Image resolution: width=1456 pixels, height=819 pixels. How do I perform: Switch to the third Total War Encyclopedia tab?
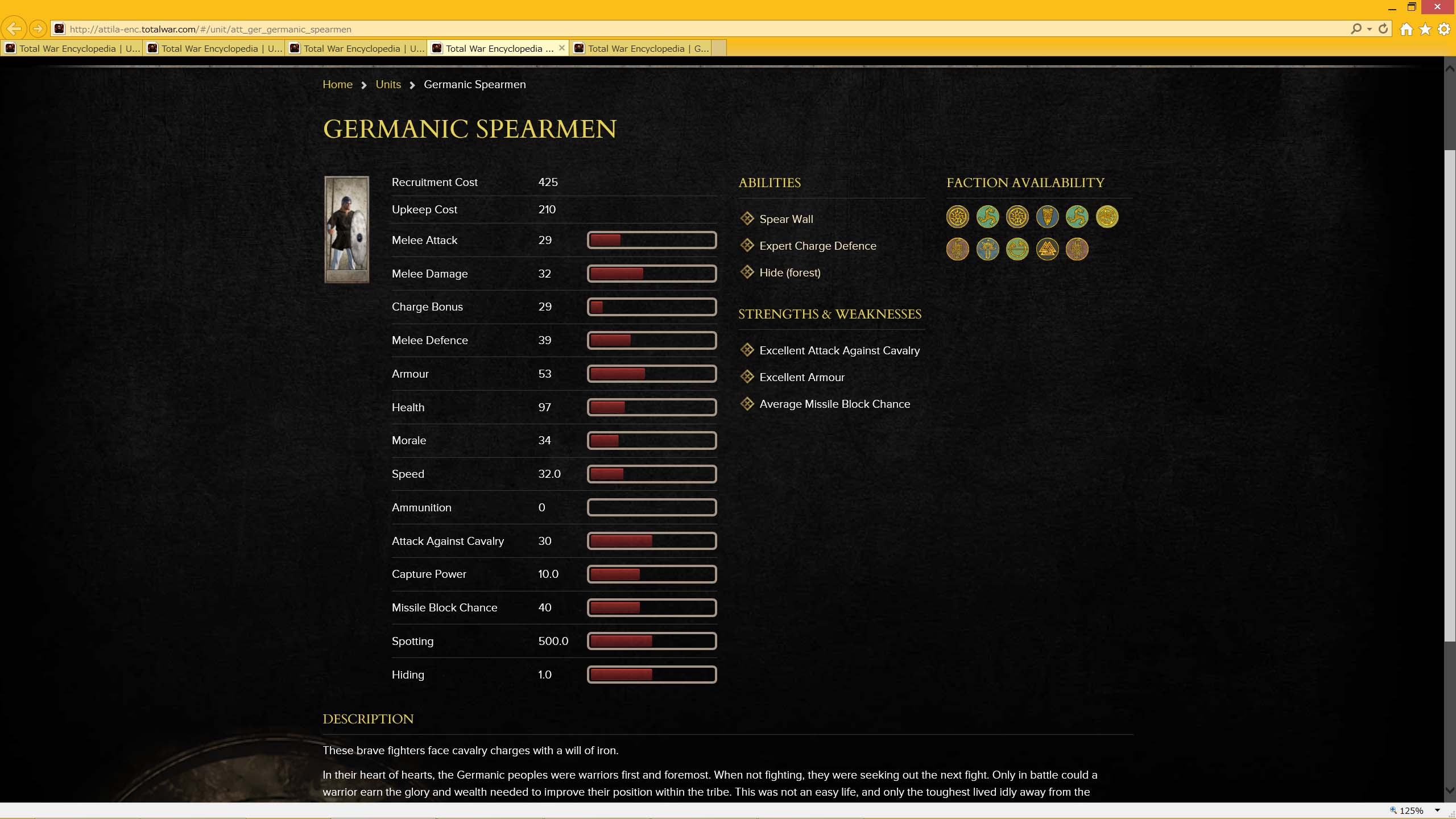[x=357, y=48]
